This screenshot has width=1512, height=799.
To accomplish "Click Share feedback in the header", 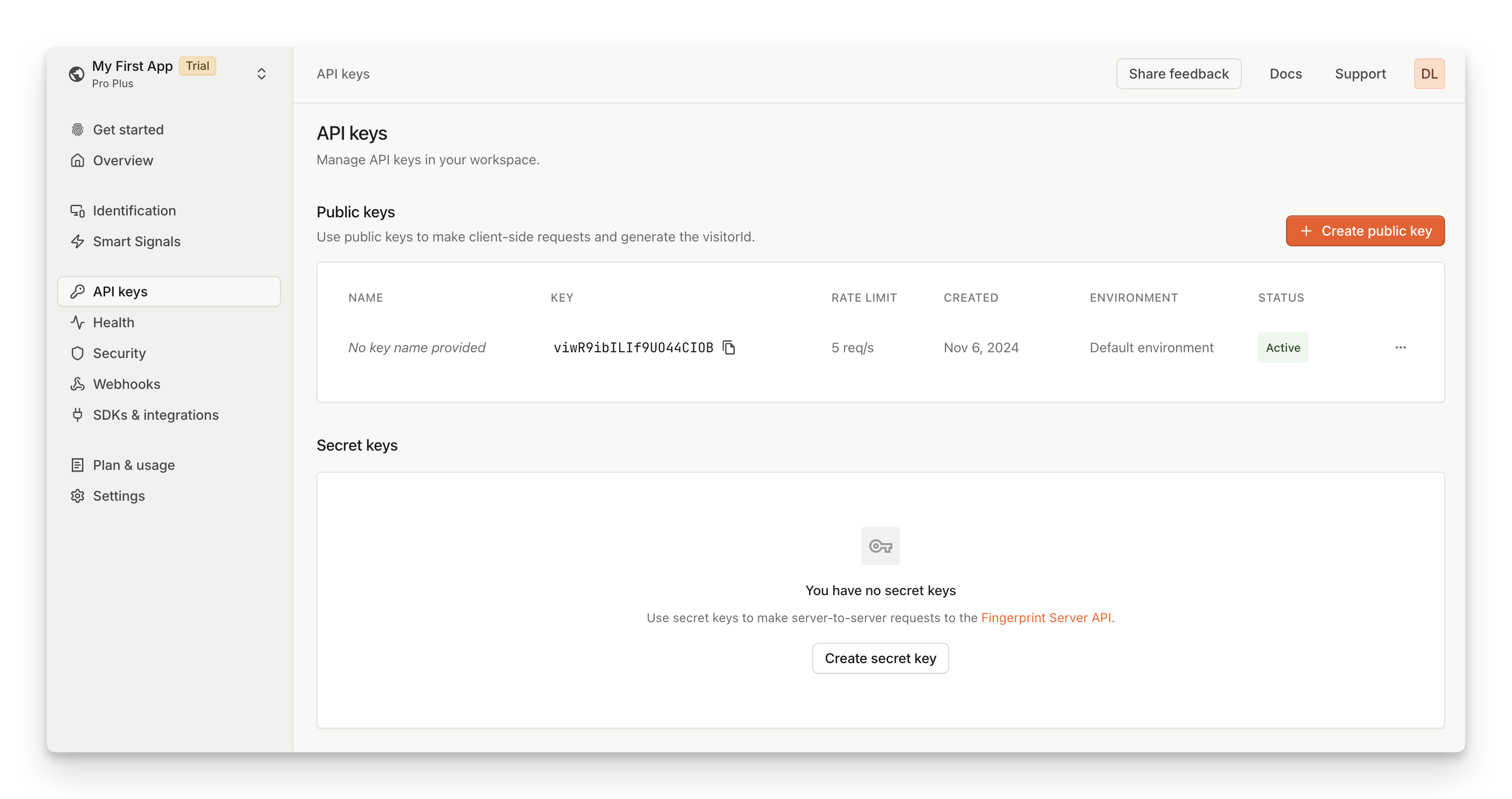I will 1178,74.
